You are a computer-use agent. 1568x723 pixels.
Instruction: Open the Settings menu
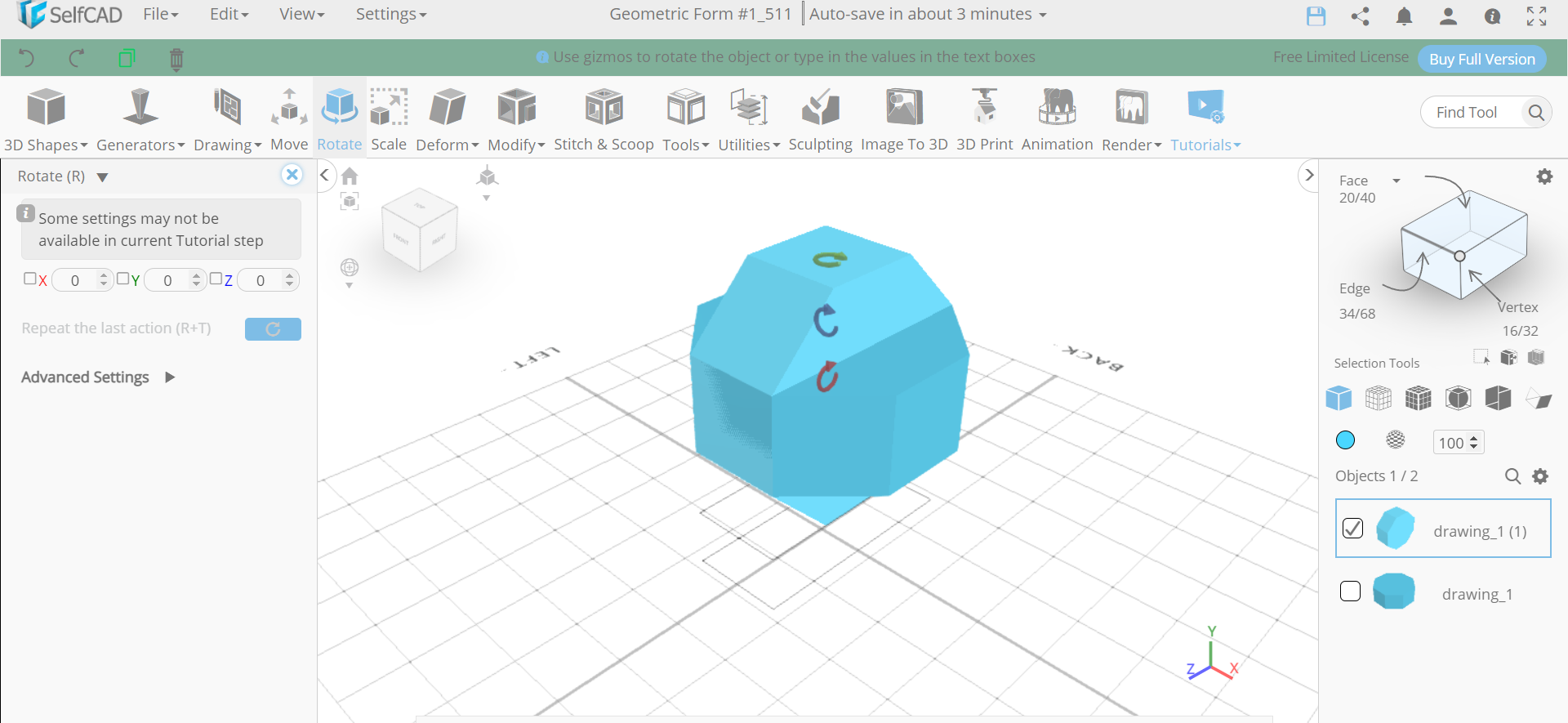click(x=390, y=14)
